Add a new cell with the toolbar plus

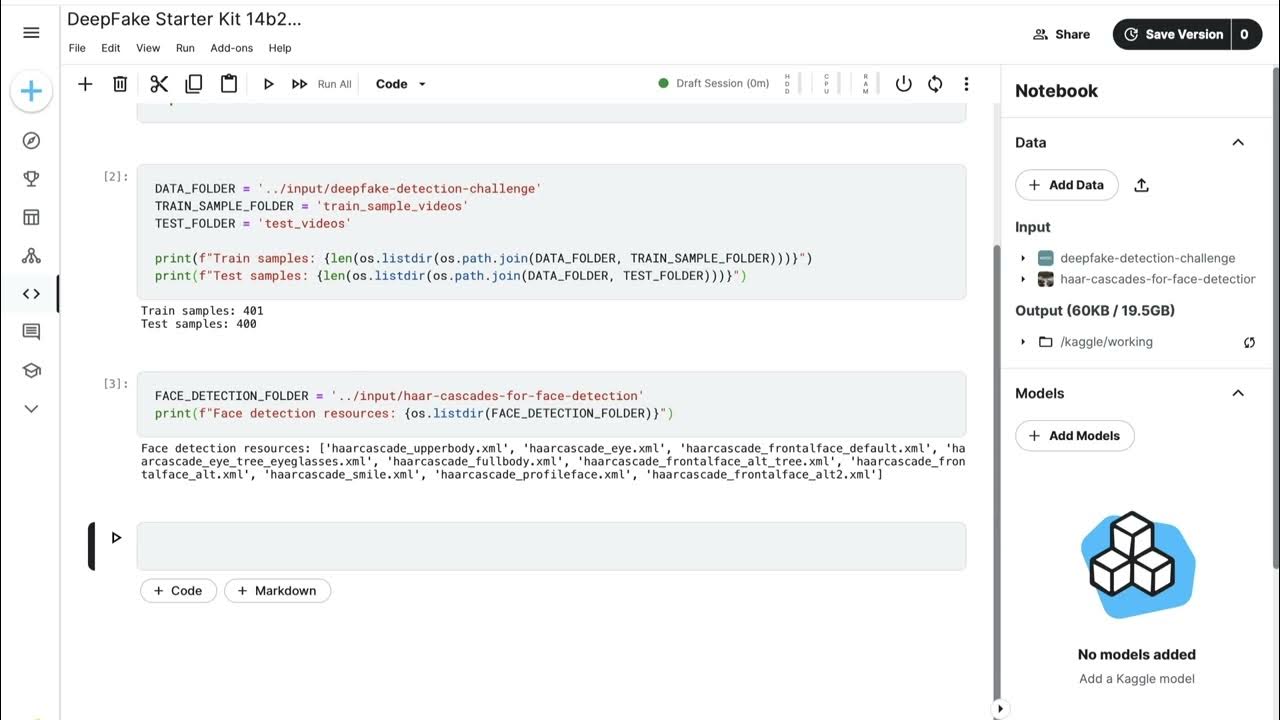click(x=85, y=84)
